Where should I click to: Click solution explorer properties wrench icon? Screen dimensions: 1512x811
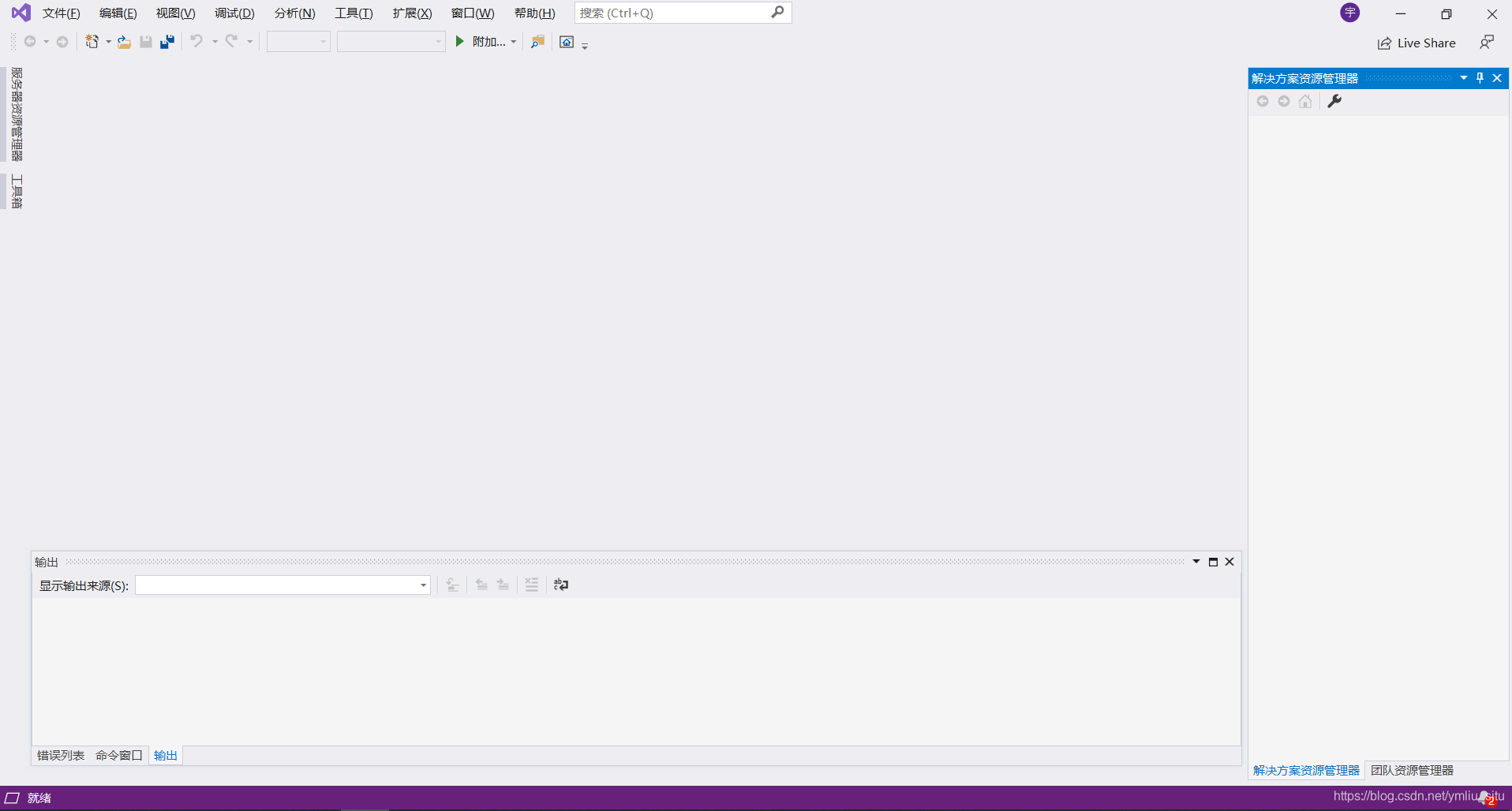tap(1334, 101)
